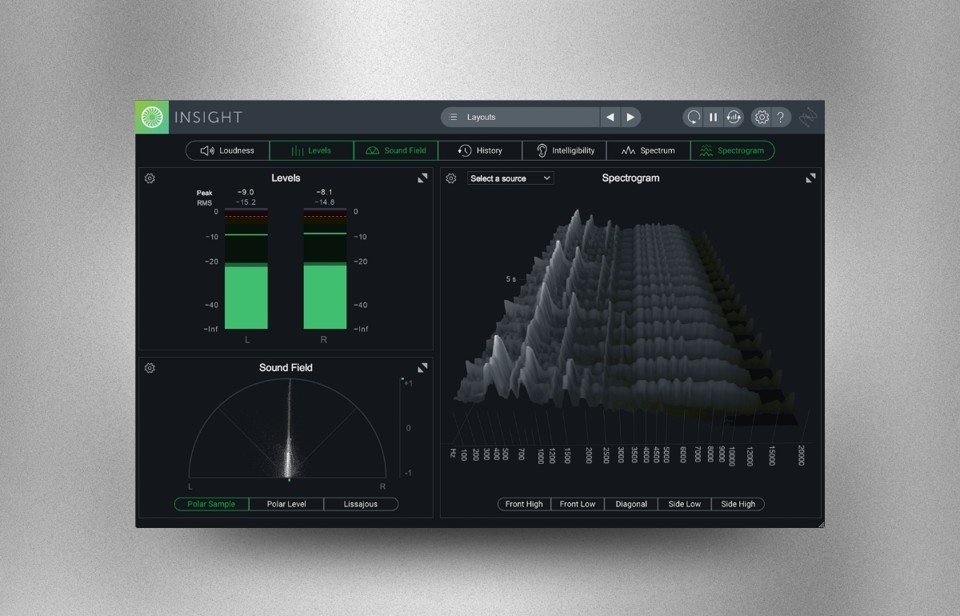Image resolution: width=960 pixels, height=616 pixels.
Task: Toggle the Spectrum module tab
Action: click(x=648, y=151)
